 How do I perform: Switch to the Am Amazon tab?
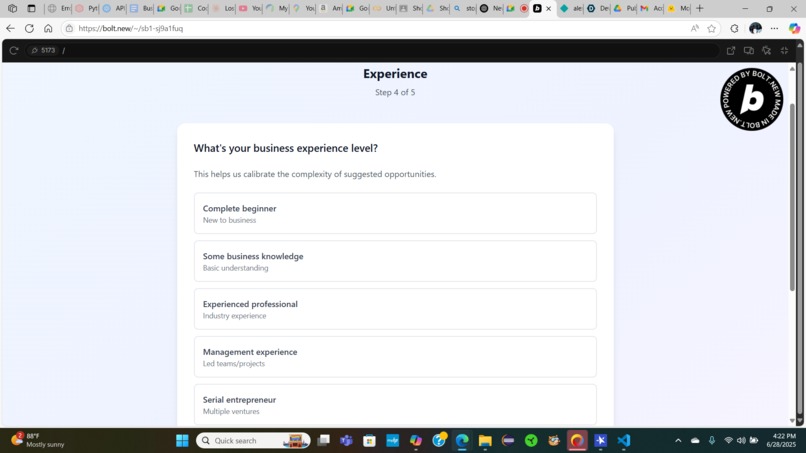coord(331,8)
